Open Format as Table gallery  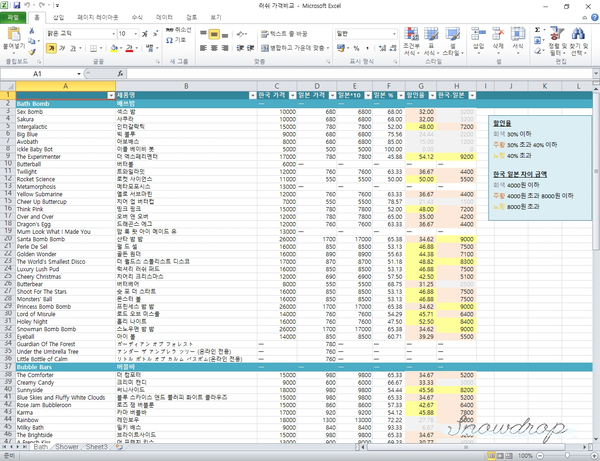click(x=431, y=41)
